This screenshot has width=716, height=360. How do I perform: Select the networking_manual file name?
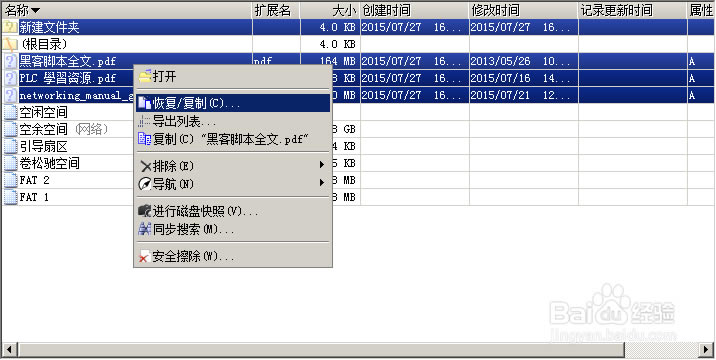(x=76, y=95)
